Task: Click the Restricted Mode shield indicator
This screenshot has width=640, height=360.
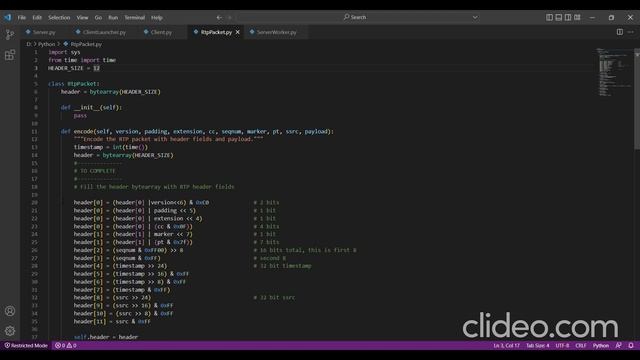Action: coord(26,346)
